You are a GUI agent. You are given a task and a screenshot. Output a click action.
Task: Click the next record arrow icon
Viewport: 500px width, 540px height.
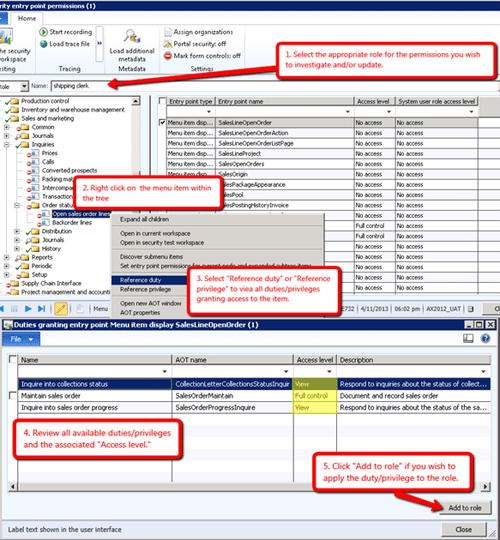[x=28, y=309]
